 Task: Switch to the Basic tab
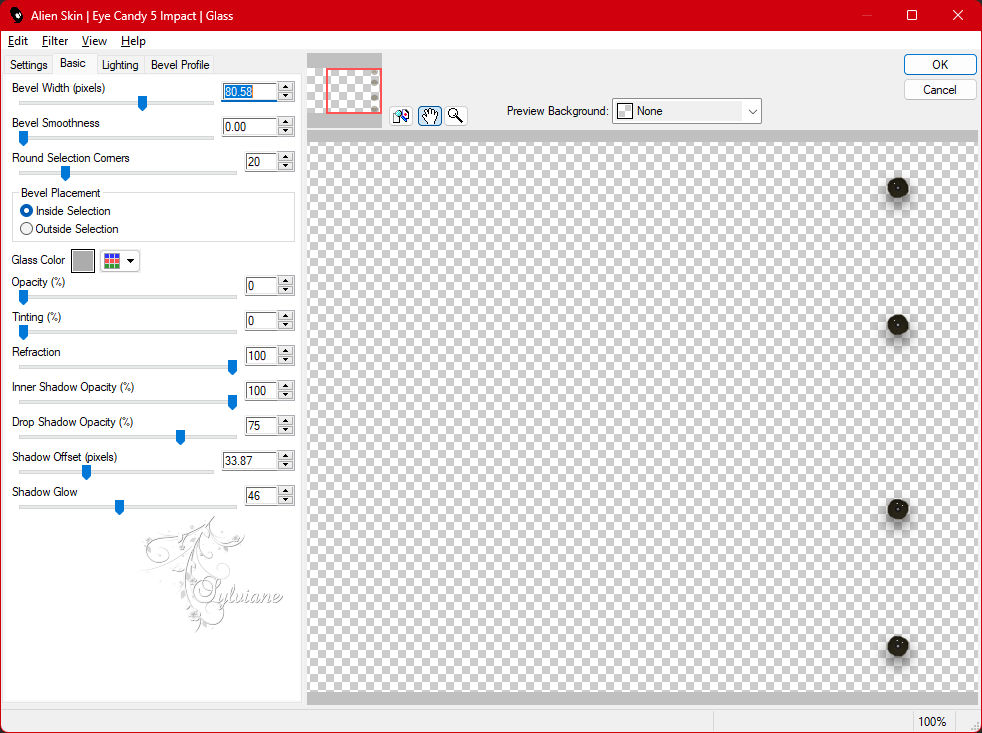click(73, 63)
